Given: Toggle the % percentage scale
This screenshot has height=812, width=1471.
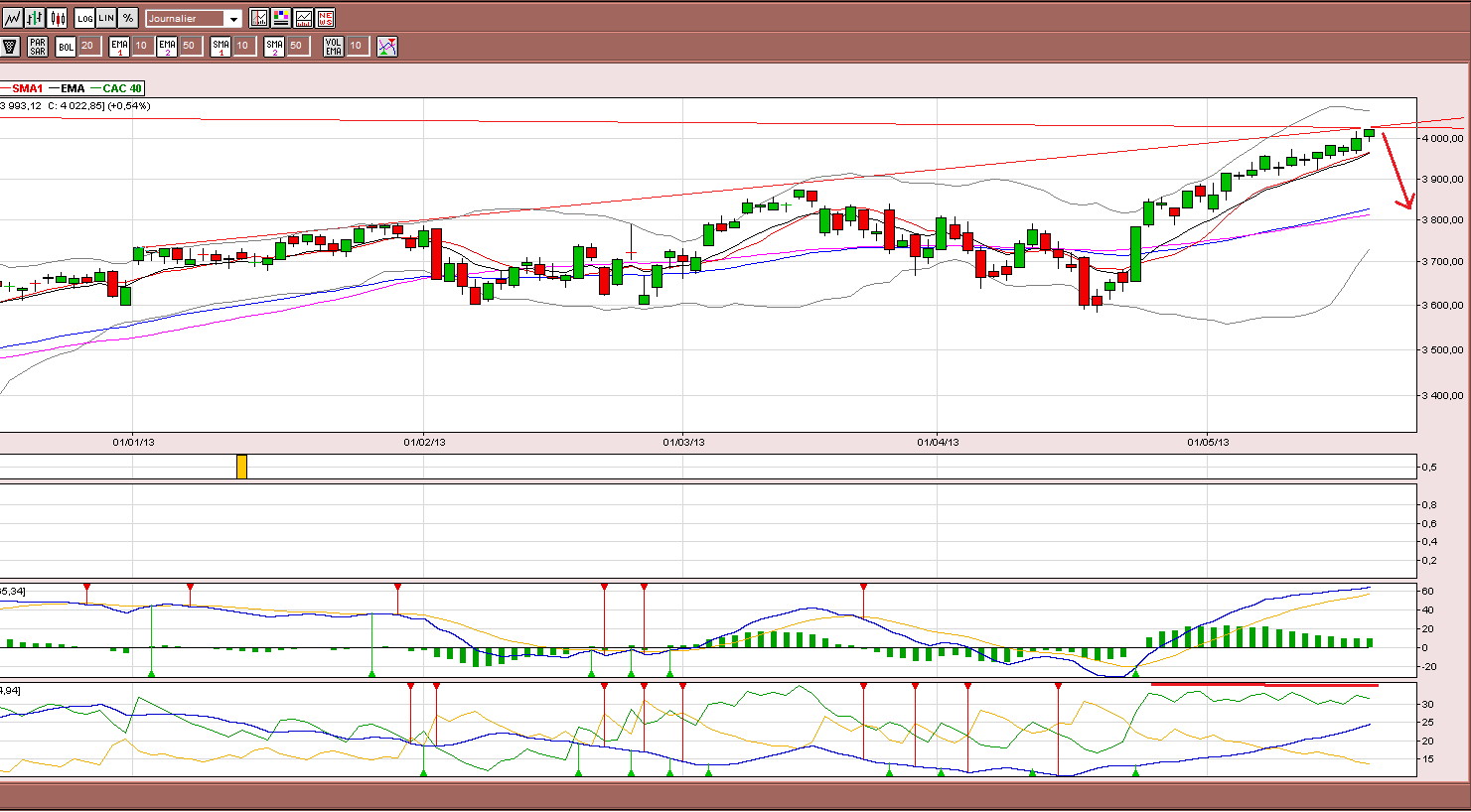Looking at the screenshot, I should click(x=128, y=18).
